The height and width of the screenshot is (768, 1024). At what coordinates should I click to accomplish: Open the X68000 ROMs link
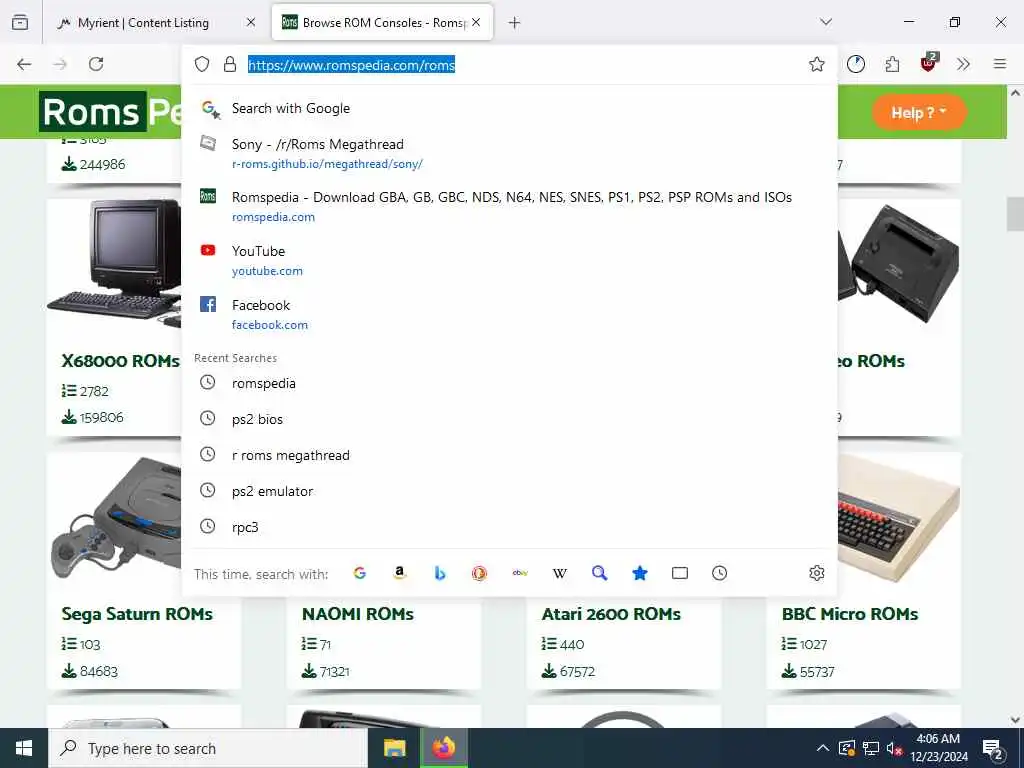pyautogui.click(x=120, y=361)
